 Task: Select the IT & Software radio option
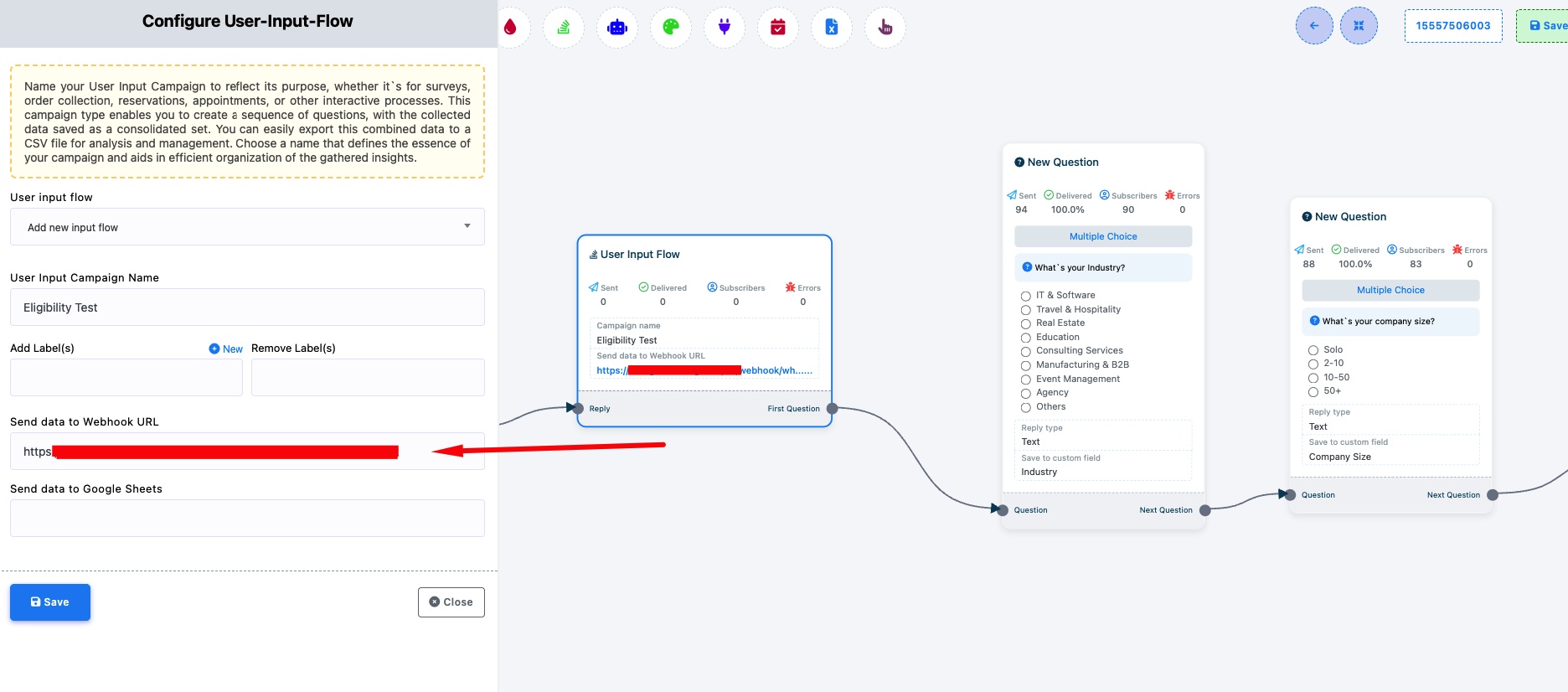[1025, 296]
